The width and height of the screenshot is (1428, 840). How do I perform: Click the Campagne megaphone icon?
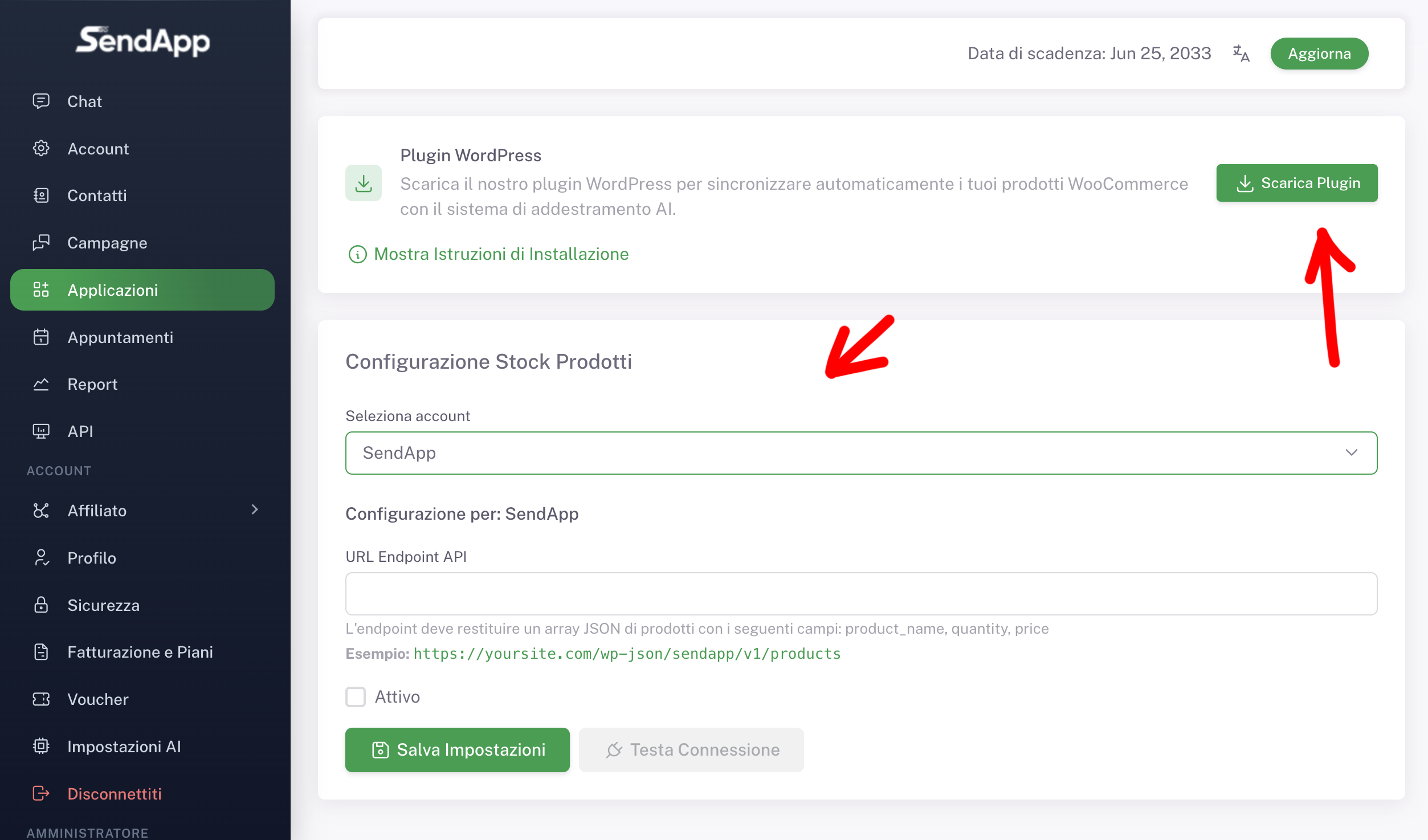pos(41,243)
